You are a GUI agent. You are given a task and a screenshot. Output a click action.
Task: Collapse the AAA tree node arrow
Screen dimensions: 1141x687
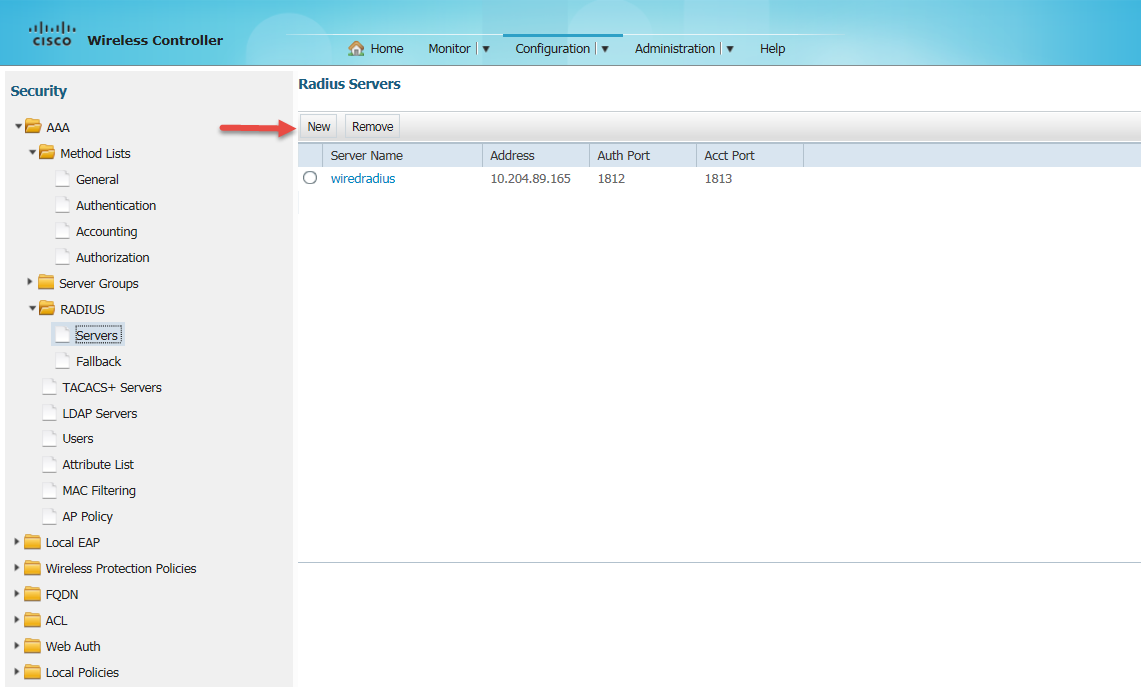18,126
